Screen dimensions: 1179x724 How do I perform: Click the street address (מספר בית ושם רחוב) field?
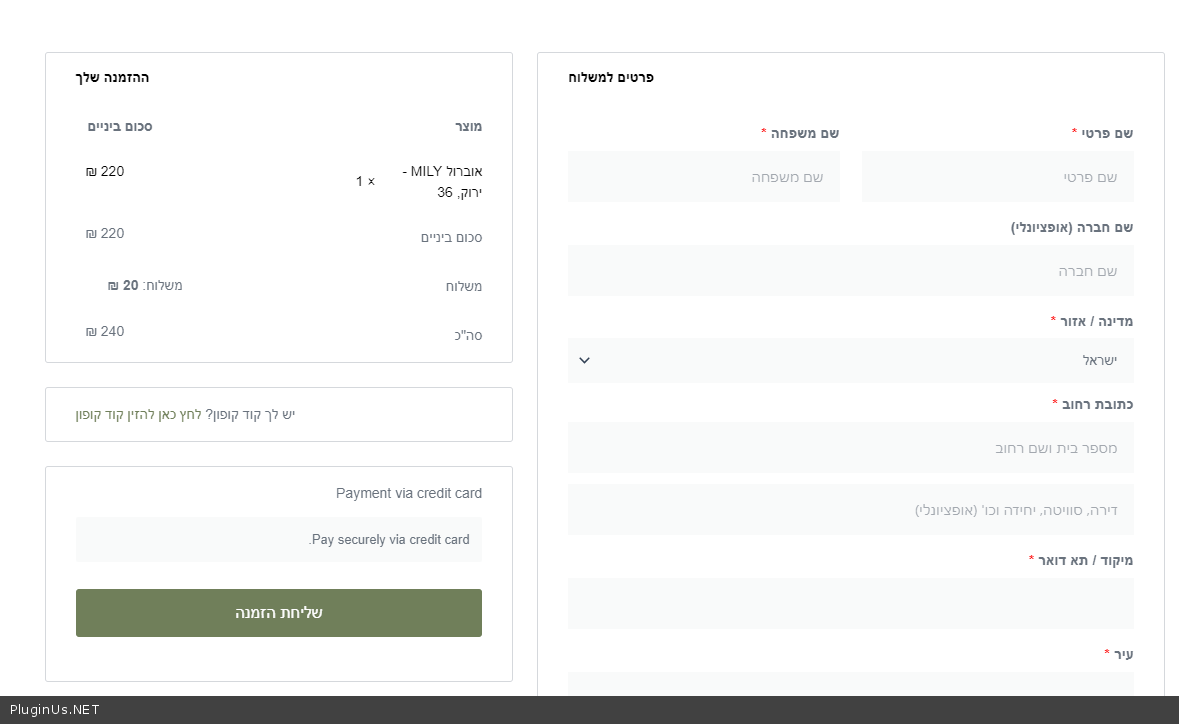[x=850, y=448]
